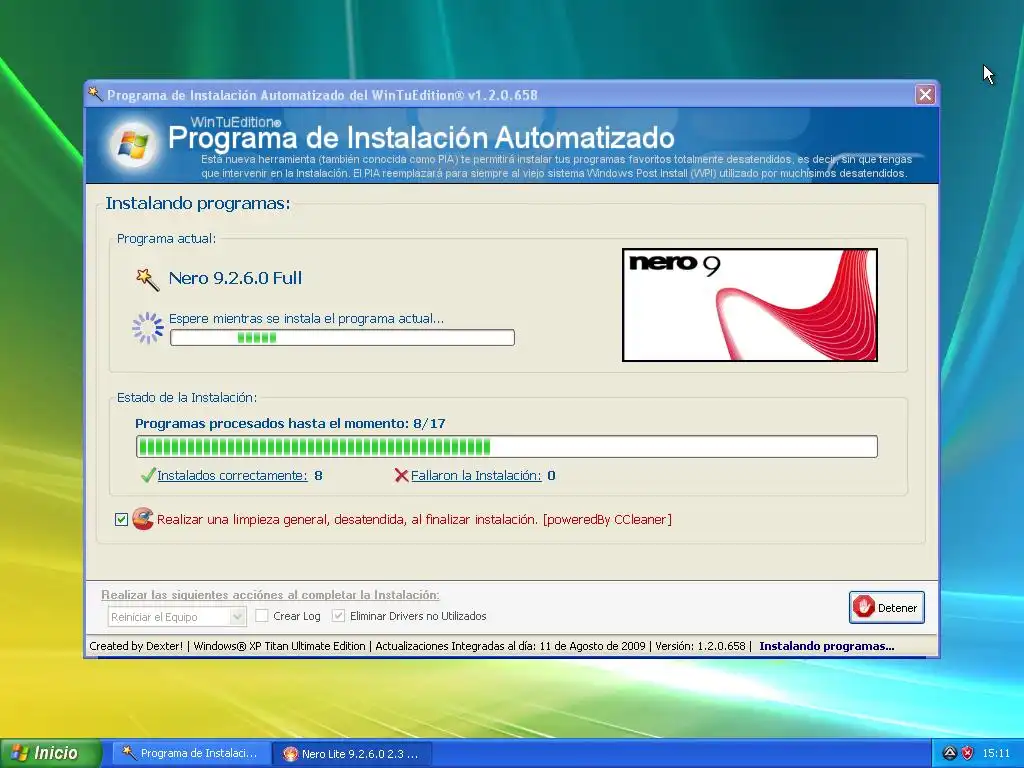Click the current program progress bar

coord(342,338)
